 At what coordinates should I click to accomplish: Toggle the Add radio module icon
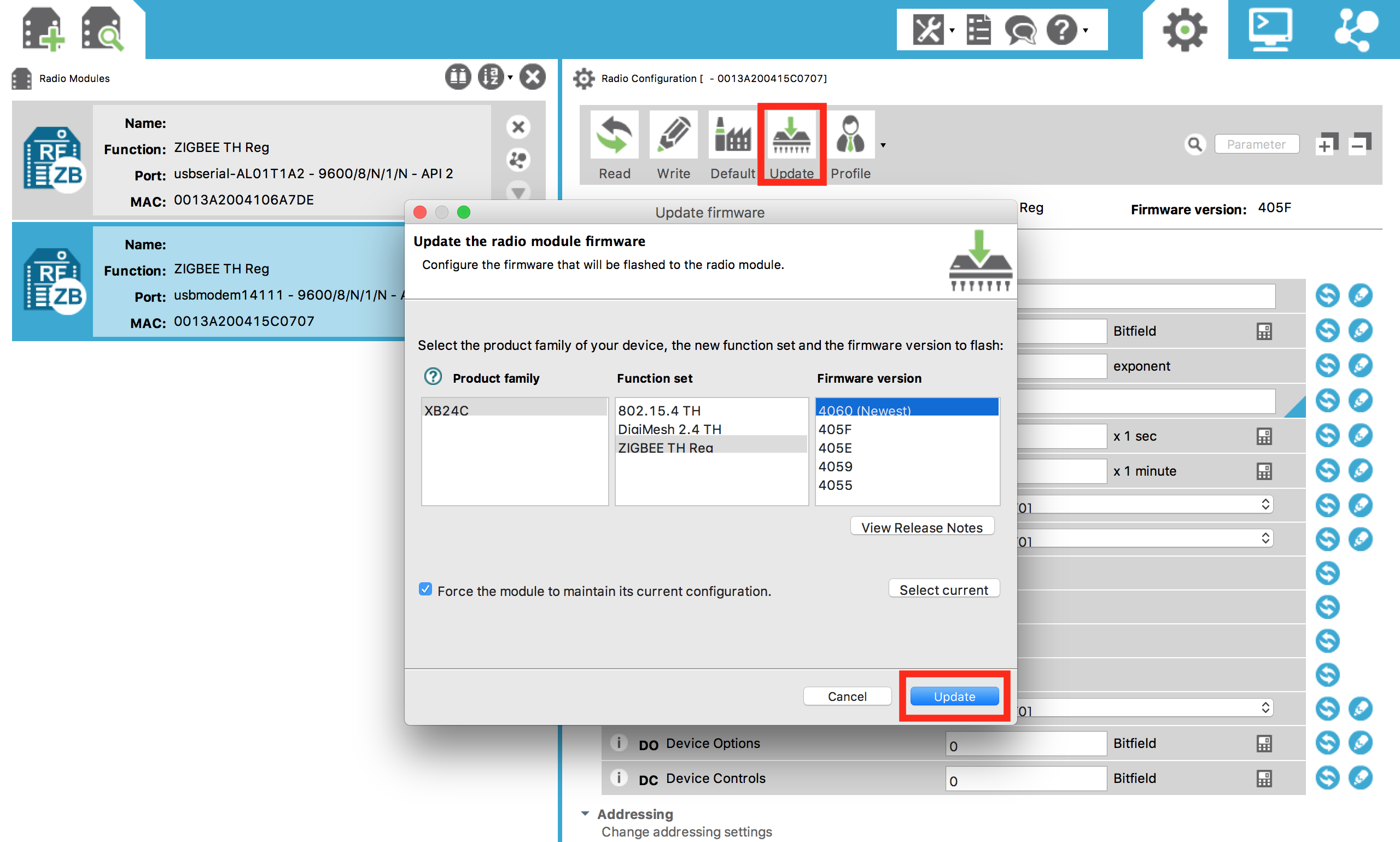pyautogui.click(x=43, y=28)
